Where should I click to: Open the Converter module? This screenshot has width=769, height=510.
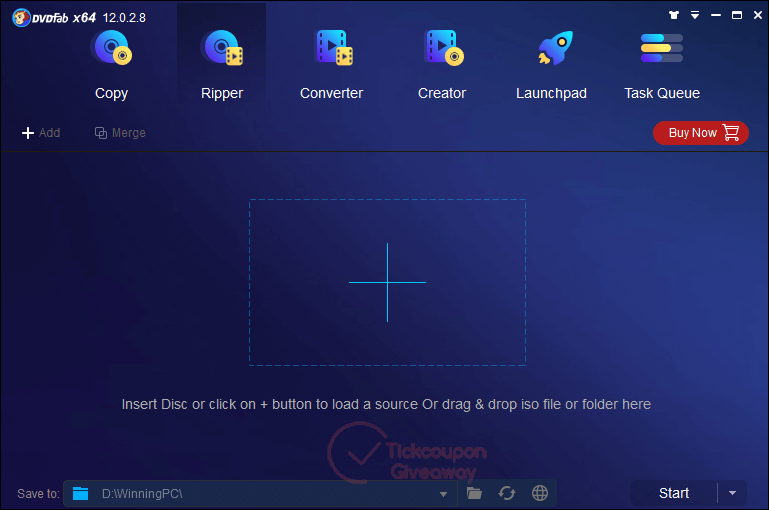tap(332, 65)
